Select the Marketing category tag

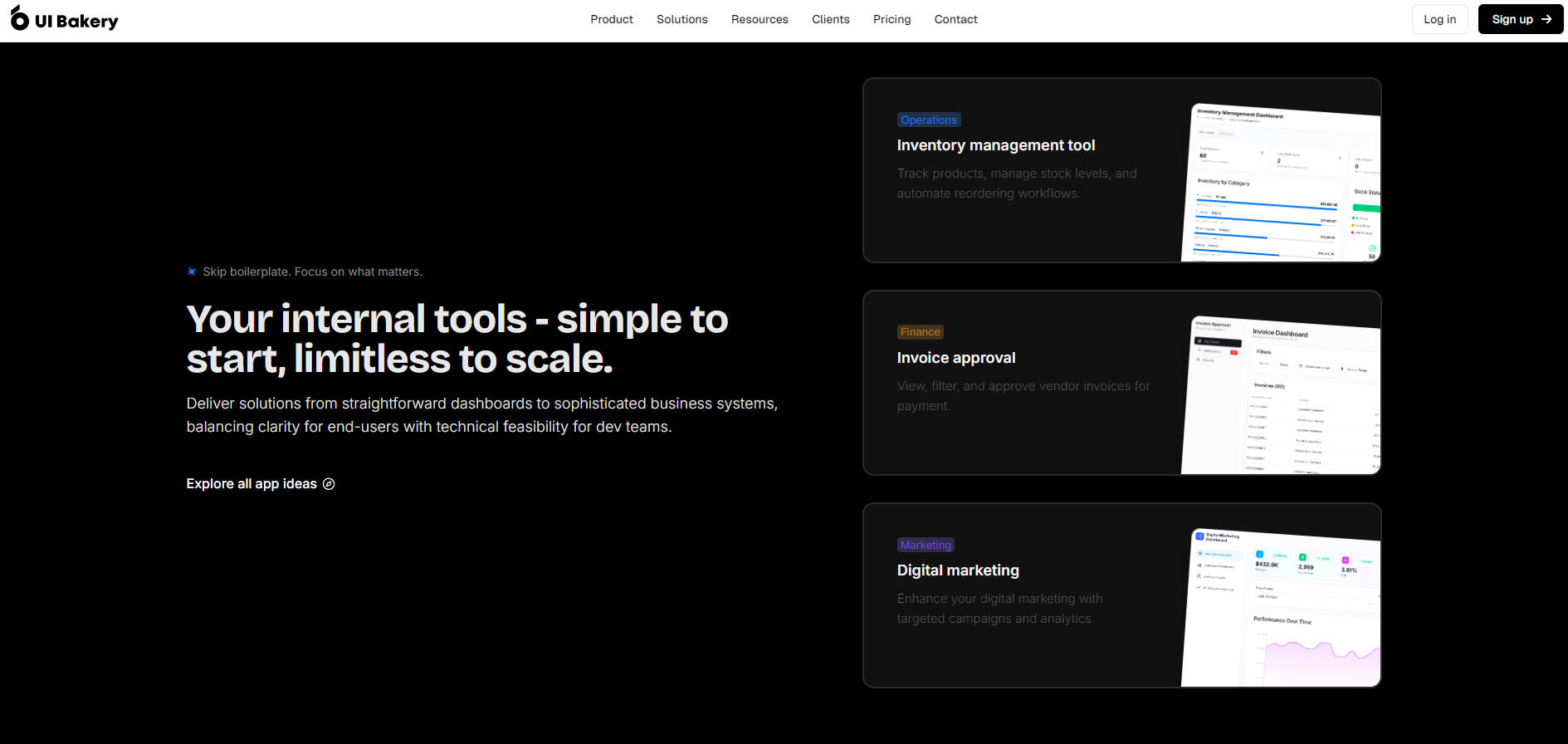click(925, 545)
